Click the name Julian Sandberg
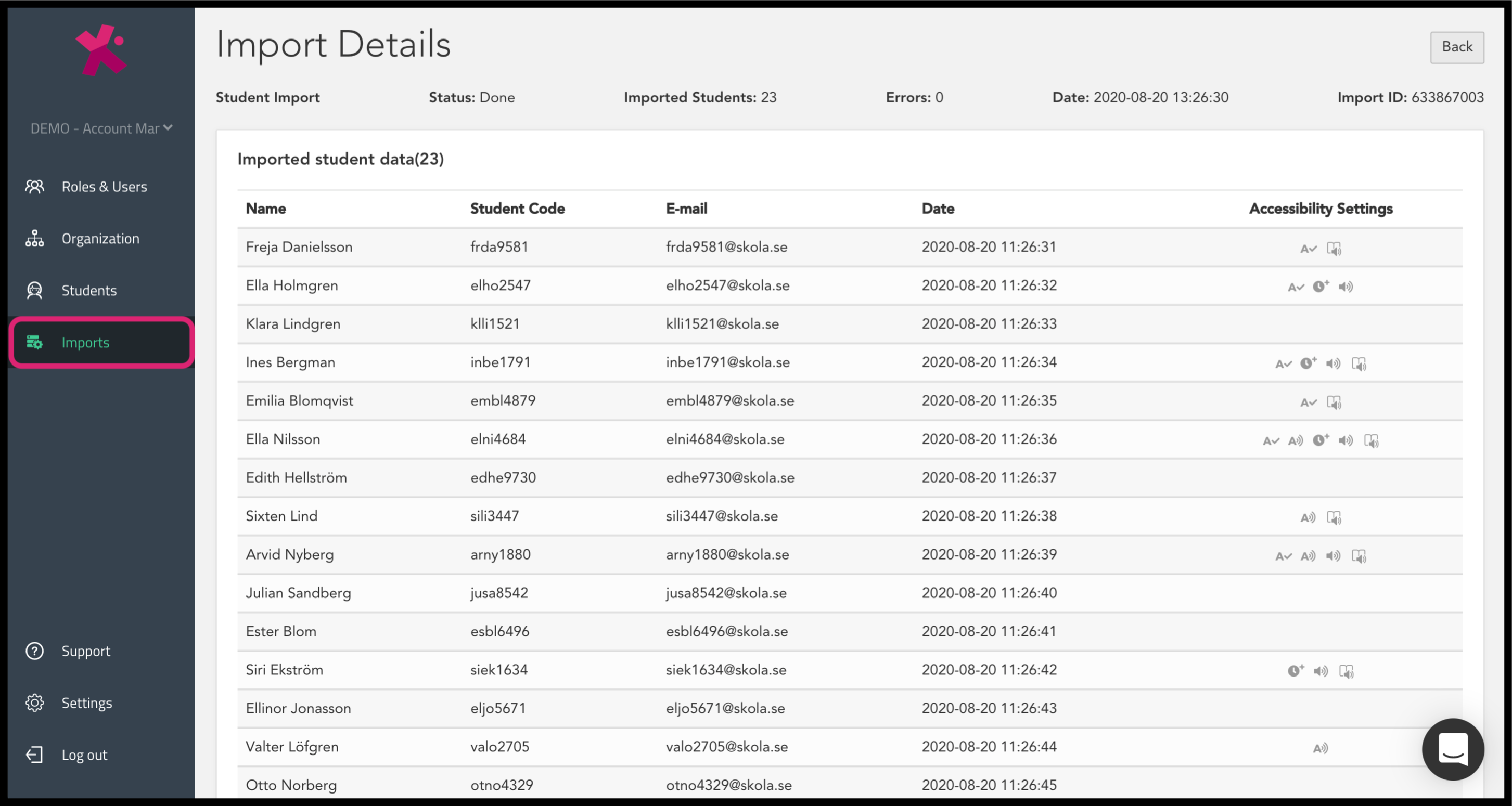Viewport: 1512px width, 806px height. pos(298,593)
